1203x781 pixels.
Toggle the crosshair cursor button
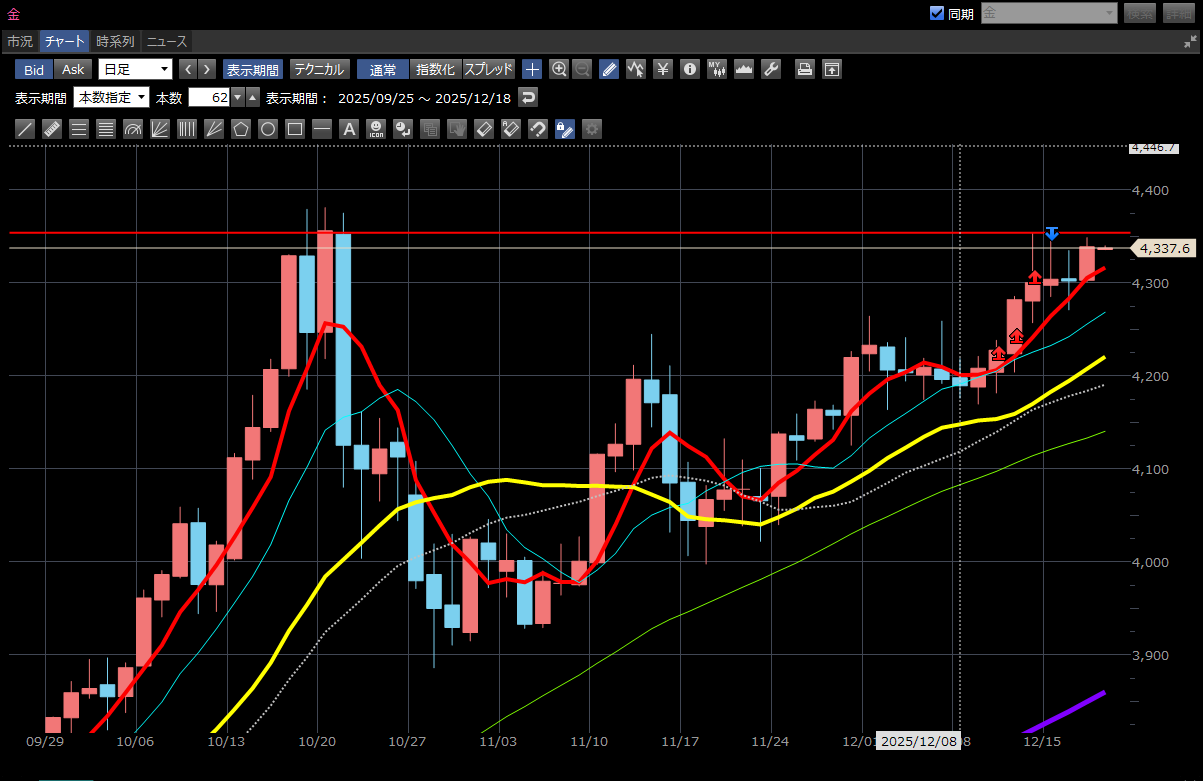532,69
